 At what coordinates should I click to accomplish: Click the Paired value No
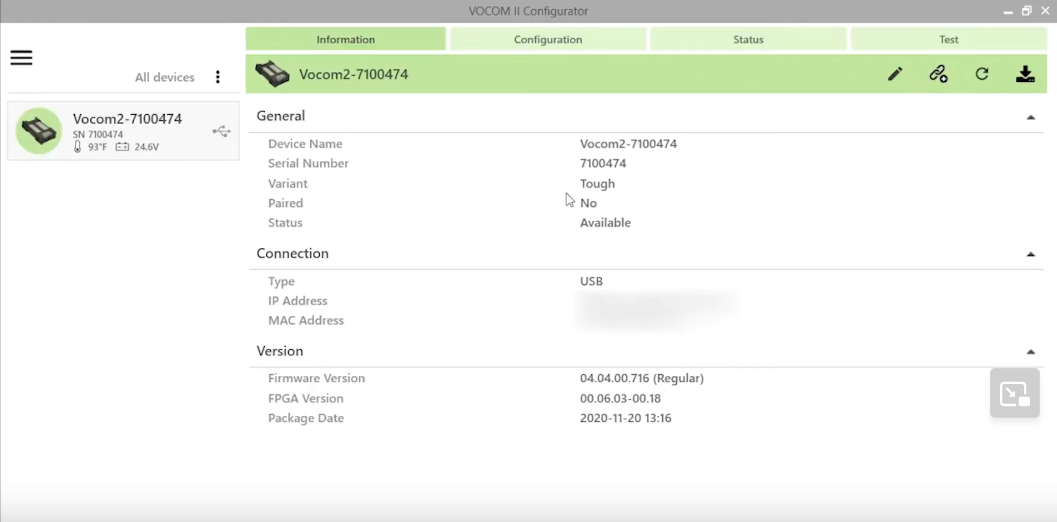(588, 203)
